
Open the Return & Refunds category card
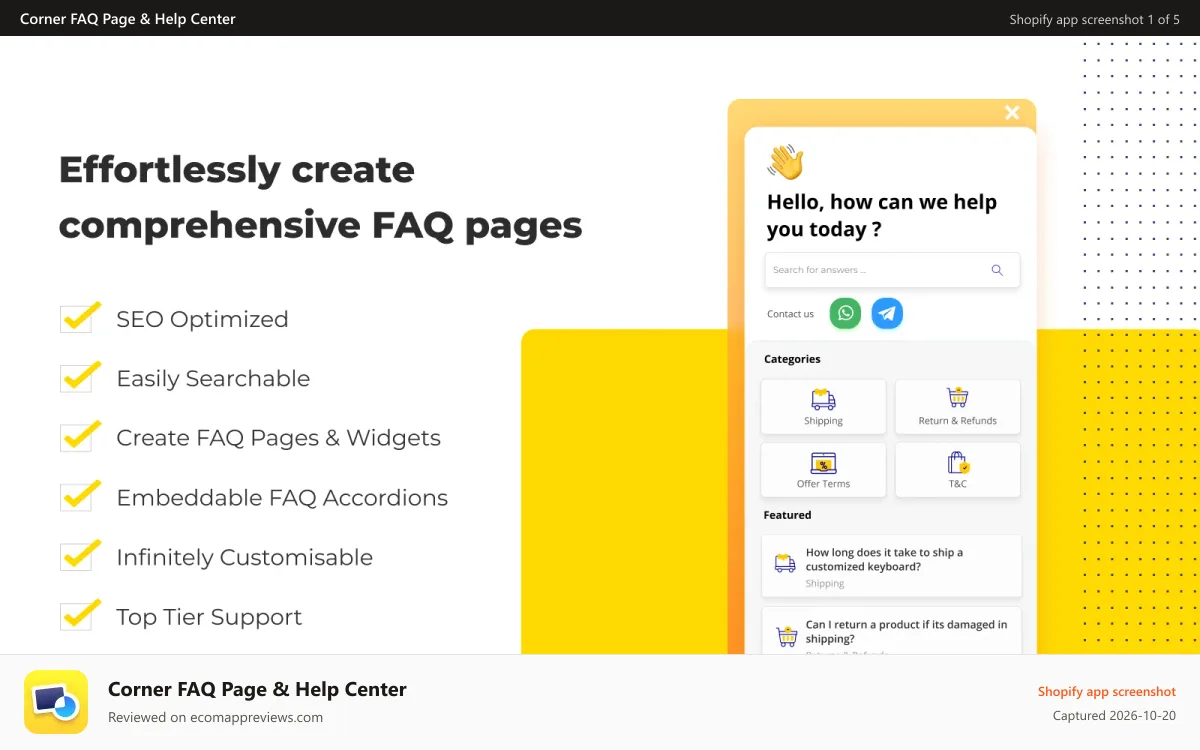(x=958, y=406)
